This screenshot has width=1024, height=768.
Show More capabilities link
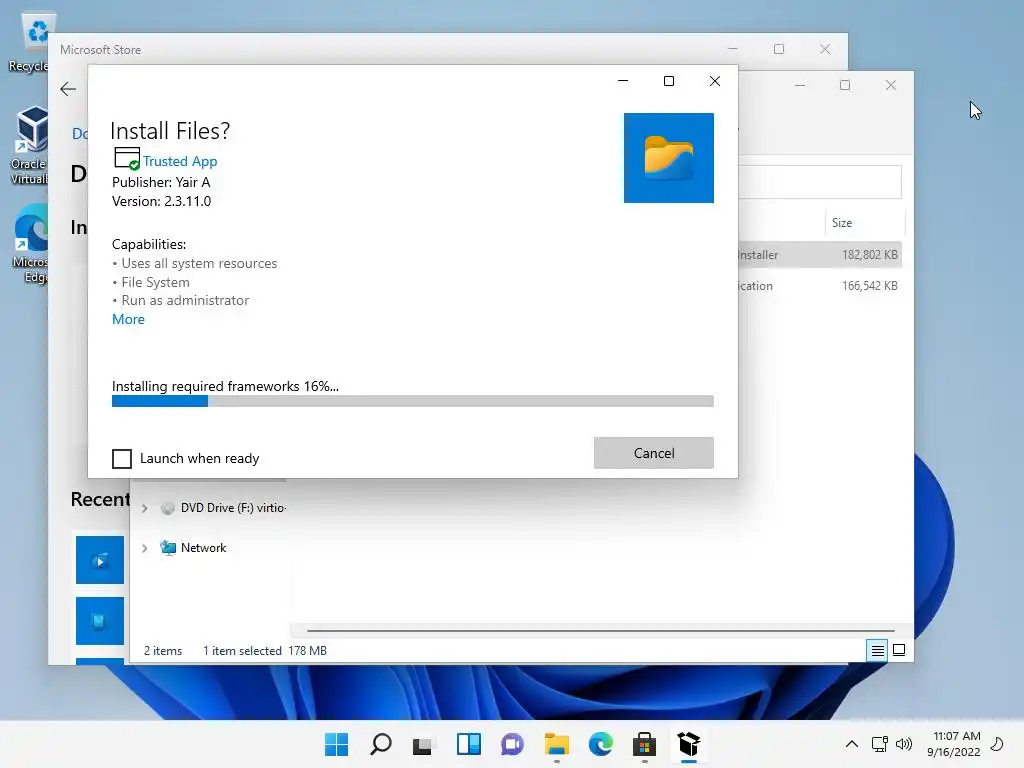[128, 319]
